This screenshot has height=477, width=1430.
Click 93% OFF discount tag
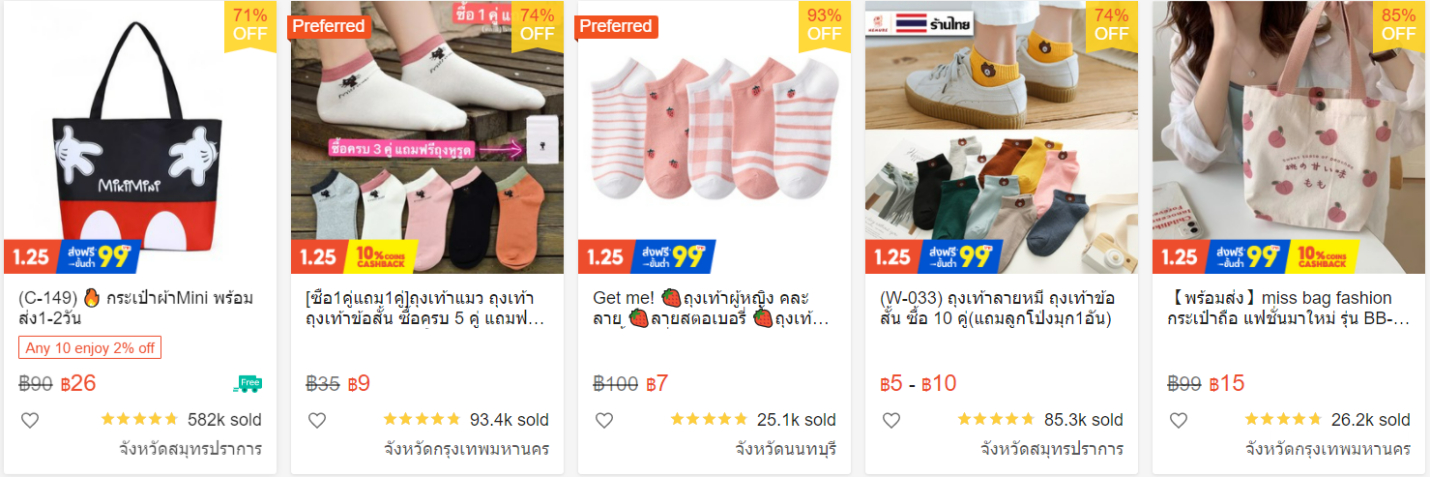coord(824,24)
